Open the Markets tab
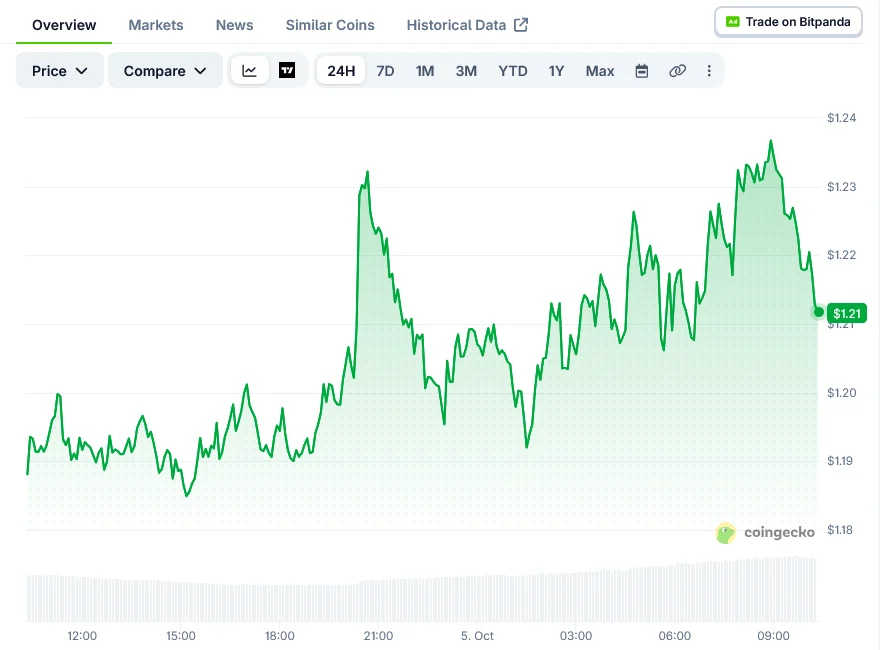Image resolution: width=880 pixels, height=650 pixels. coord(156,25)
